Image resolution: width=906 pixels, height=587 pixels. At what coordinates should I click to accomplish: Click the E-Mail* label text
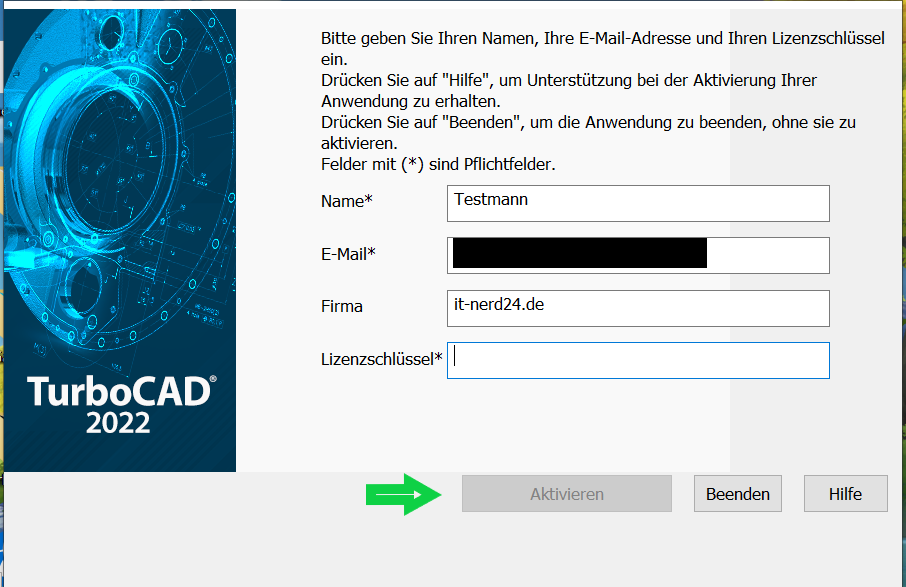click(348, 254)
